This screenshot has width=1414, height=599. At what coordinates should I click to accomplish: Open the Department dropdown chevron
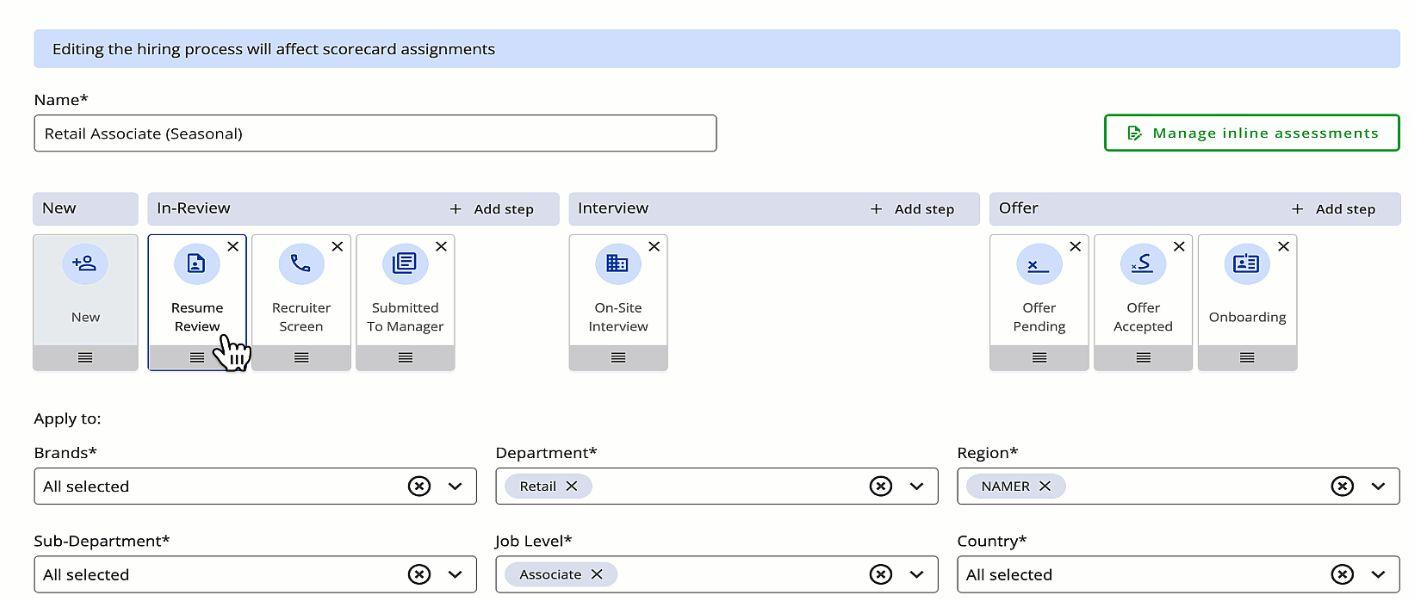pos(916,486)
